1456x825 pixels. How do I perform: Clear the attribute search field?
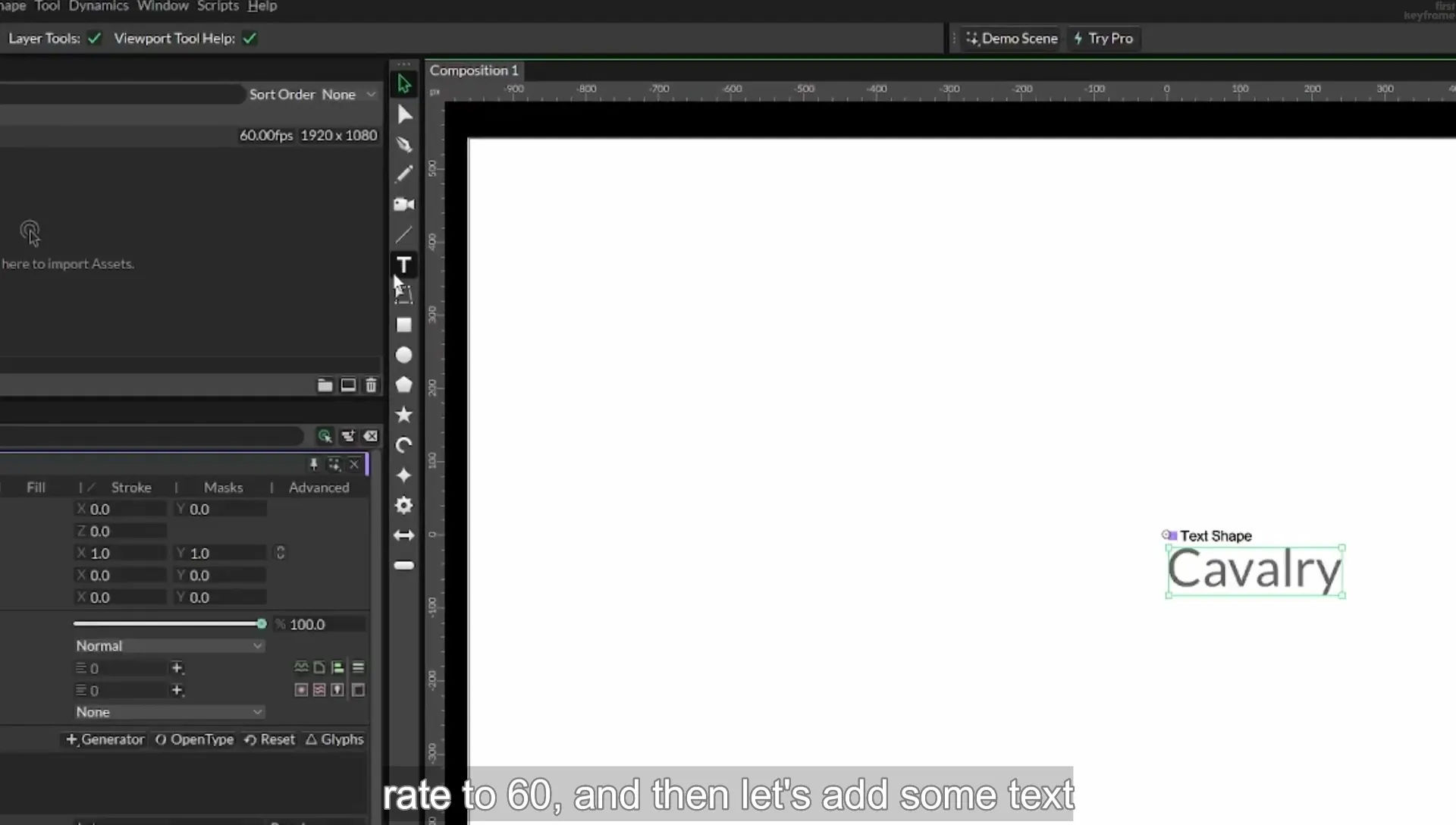[x=371, y=436]
